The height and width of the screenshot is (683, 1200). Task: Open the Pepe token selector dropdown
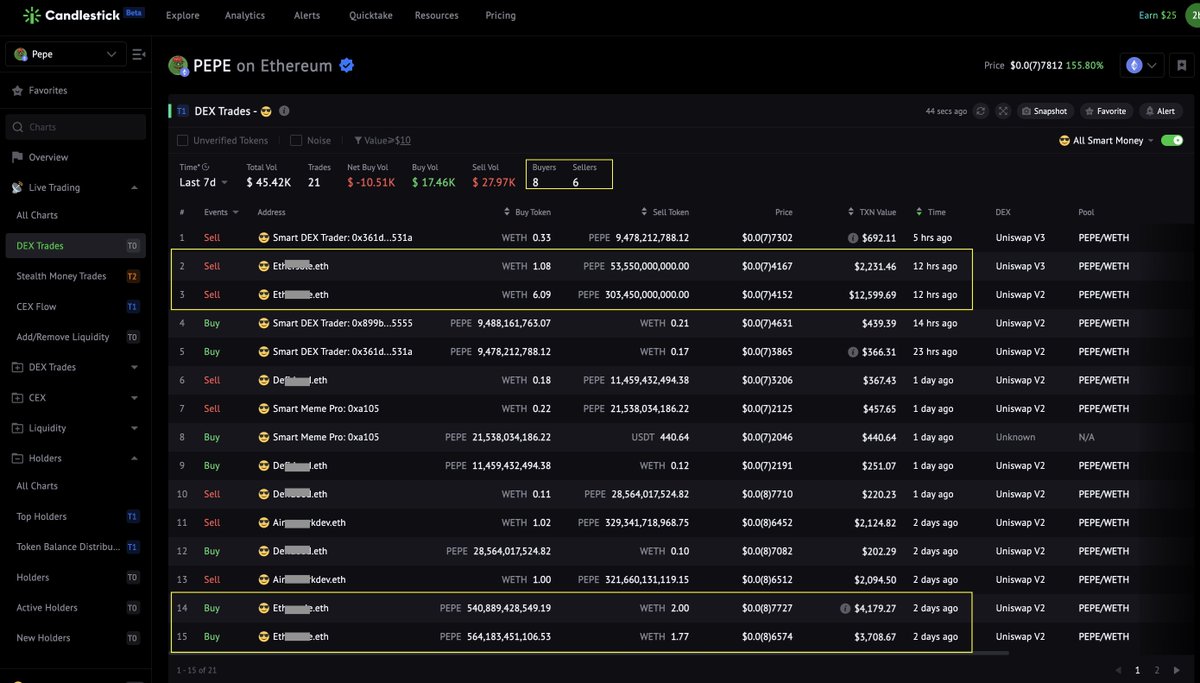(x=66, y=54)
